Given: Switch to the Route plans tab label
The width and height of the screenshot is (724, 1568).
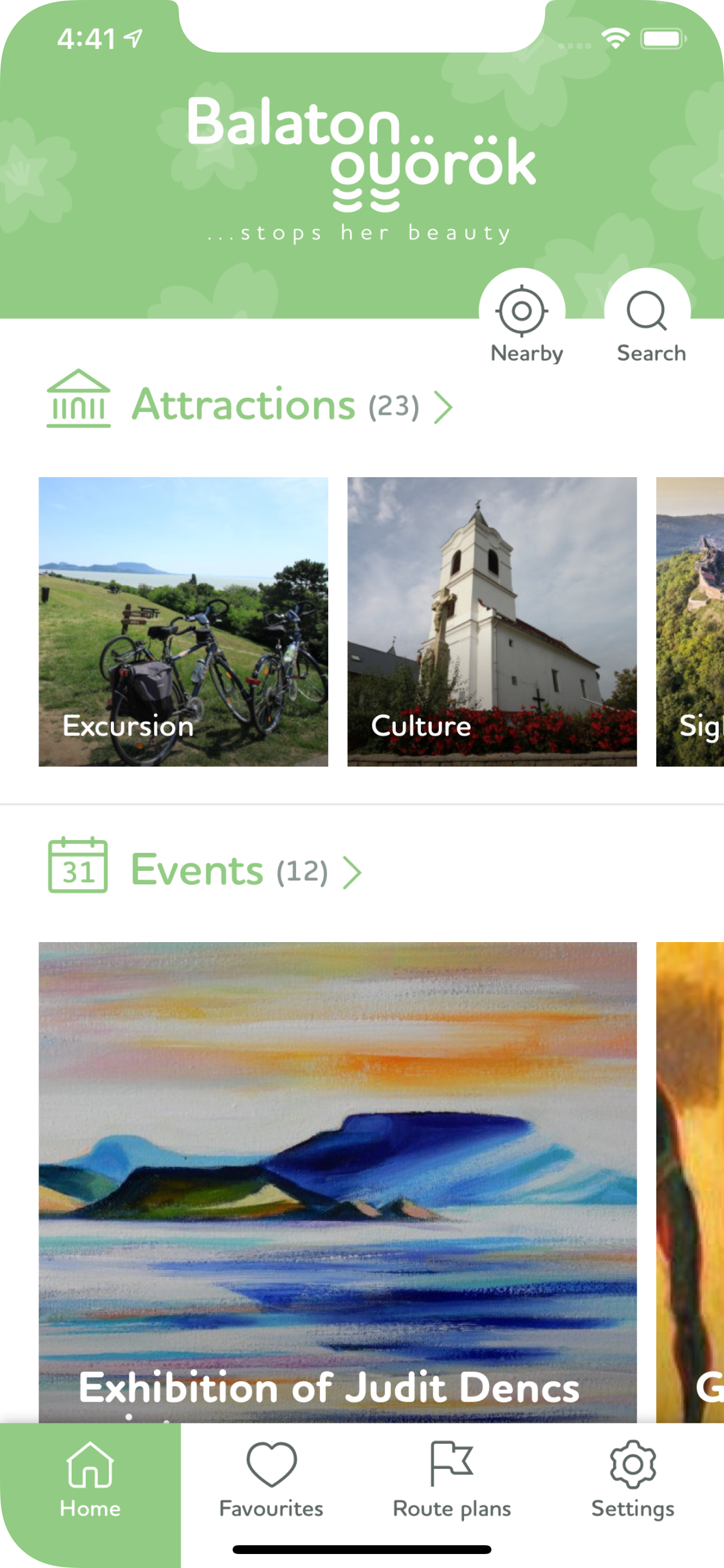Looking at the screenshot, I should coord(452,1509).
